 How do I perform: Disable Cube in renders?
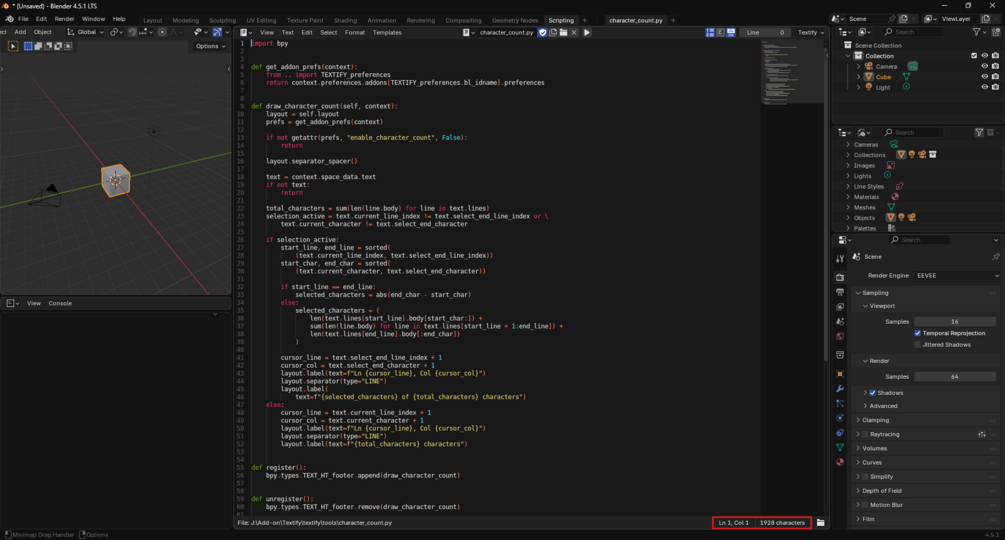[x=995, y=76]
